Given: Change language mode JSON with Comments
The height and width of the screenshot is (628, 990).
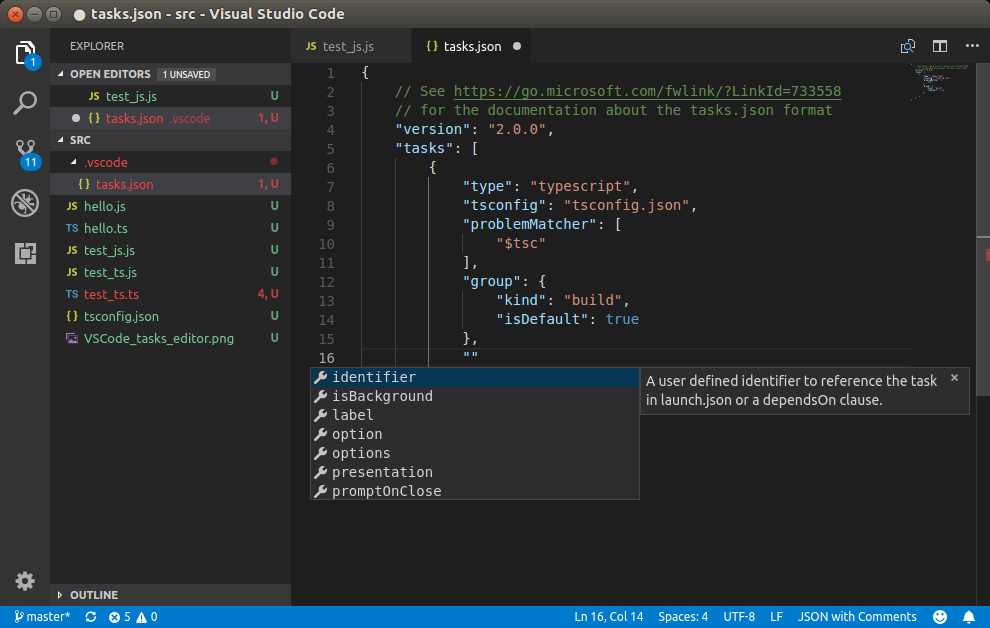Looking at the screenshot, I should (x=857, y=617).
